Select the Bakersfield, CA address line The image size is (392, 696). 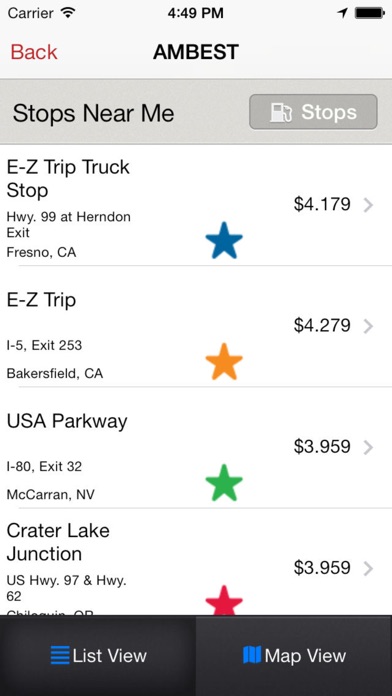click(55, 373)
